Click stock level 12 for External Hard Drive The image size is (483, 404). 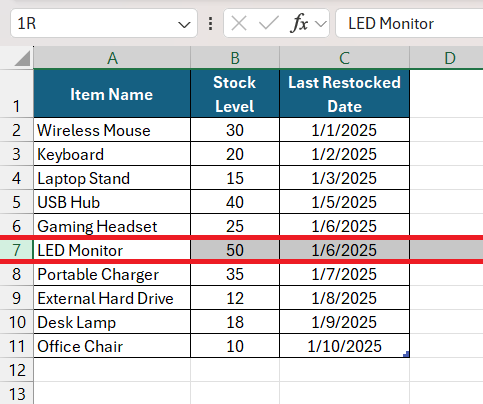235,298
